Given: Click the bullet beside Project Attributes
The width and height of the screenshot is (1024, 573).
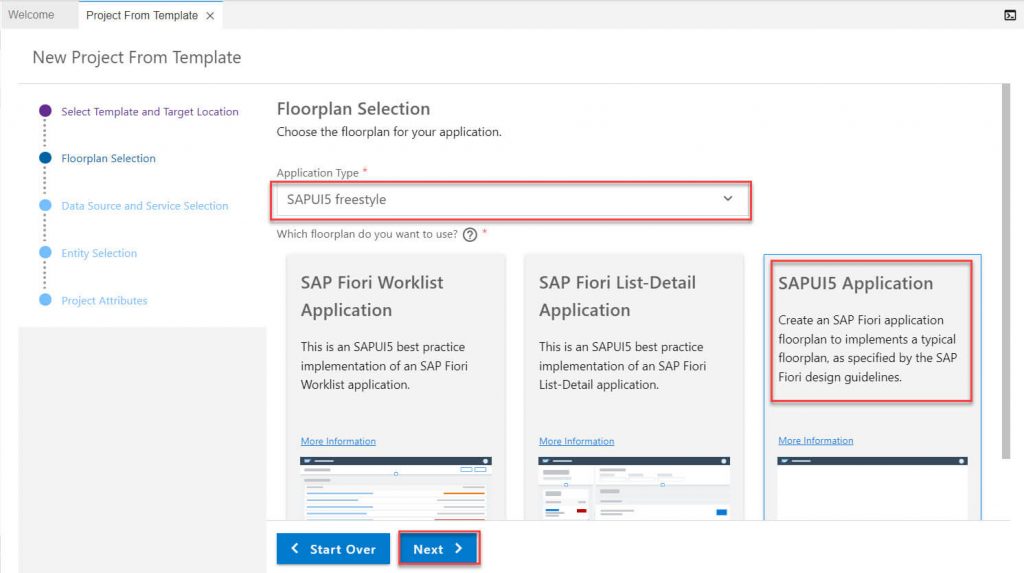Looking at the screenshot, I should click(x=45, y=300).
